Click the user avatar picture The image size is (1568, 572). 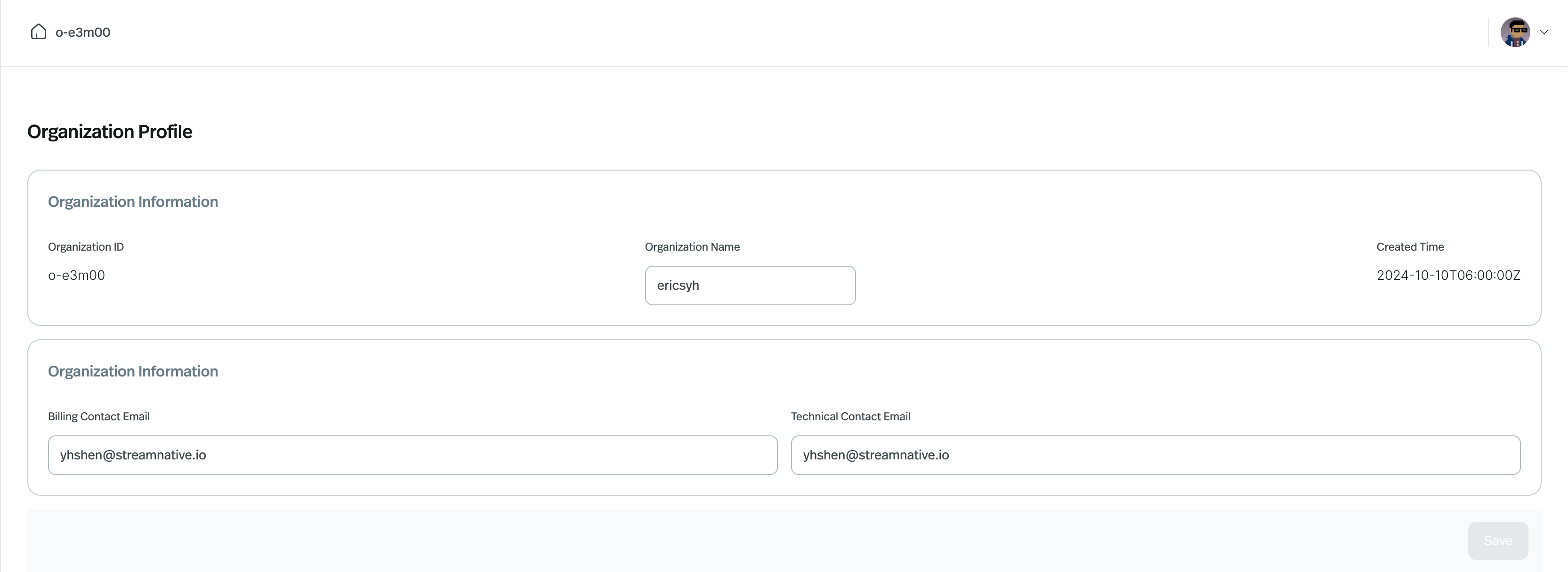[1515, 33]
